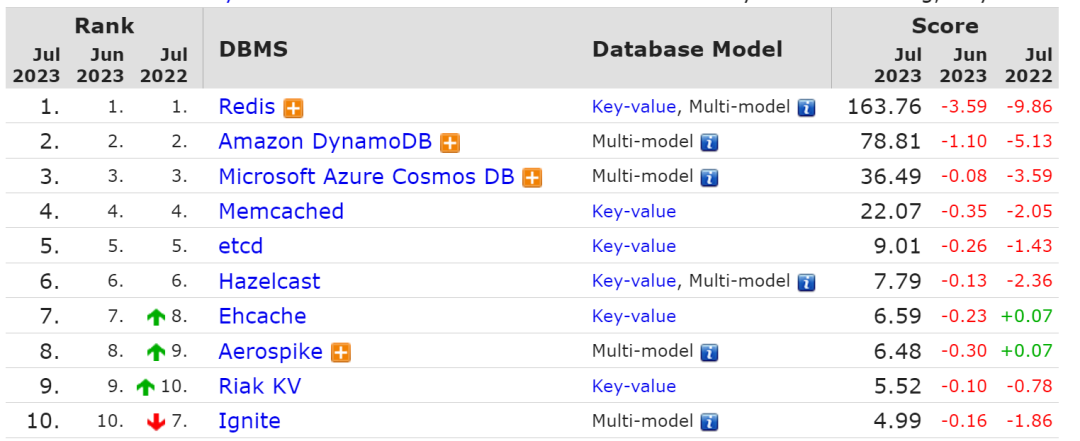Screen dimensions: 1080x441
Task: Click Multi-model info icon for Amazon DynamoDB
Action: point(709,143)
